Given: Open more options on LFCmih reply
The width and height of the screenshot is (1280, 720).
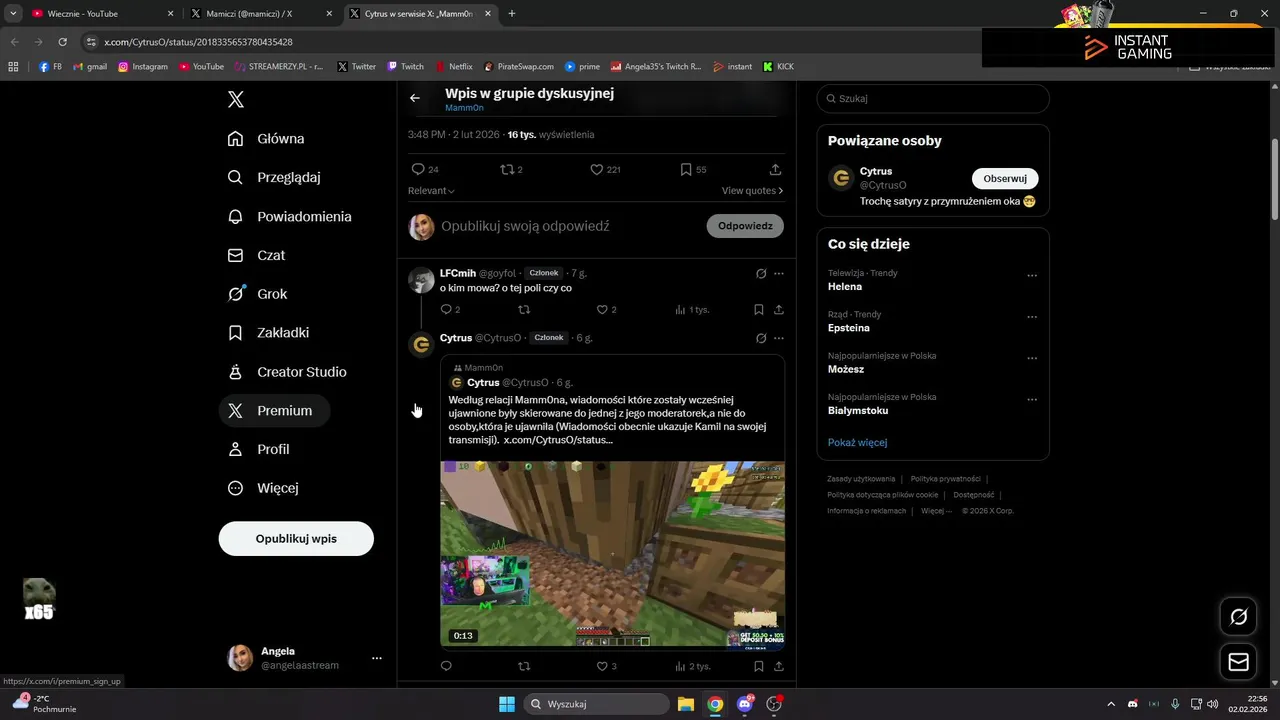Looking at the screenshot, I should coord(779,273).
